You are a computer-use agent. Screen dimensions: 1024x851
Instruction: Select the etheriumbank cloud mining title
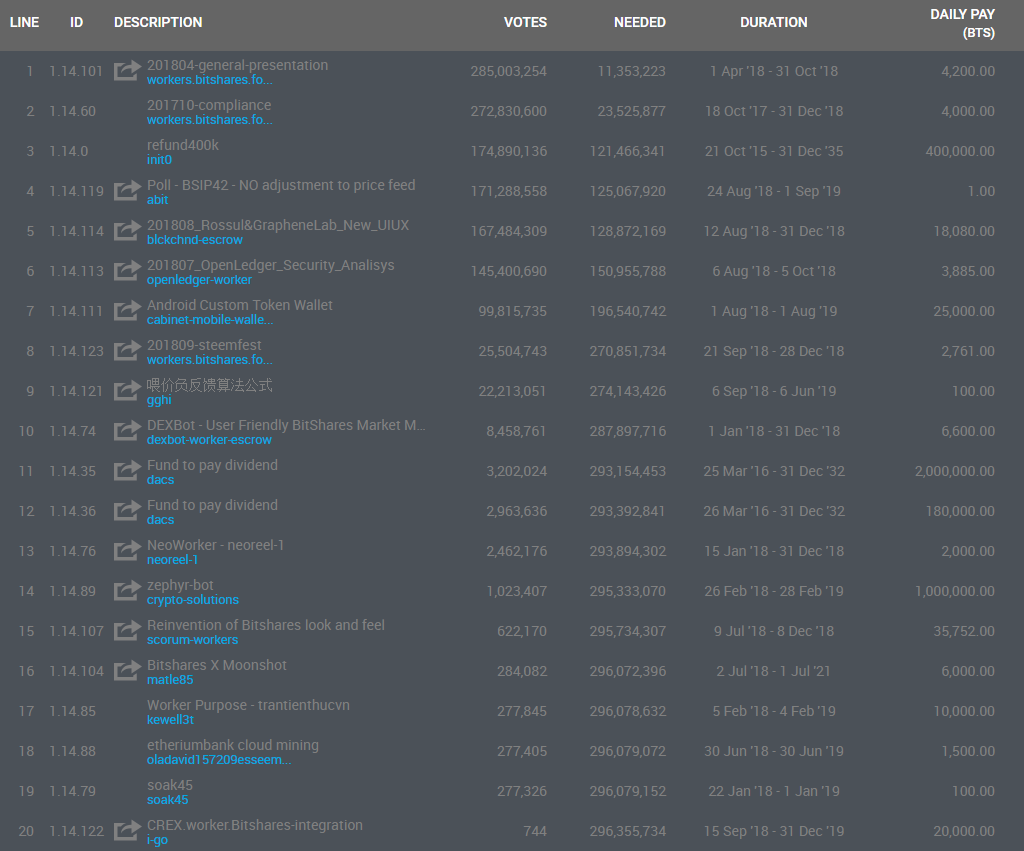coord(232,745)
